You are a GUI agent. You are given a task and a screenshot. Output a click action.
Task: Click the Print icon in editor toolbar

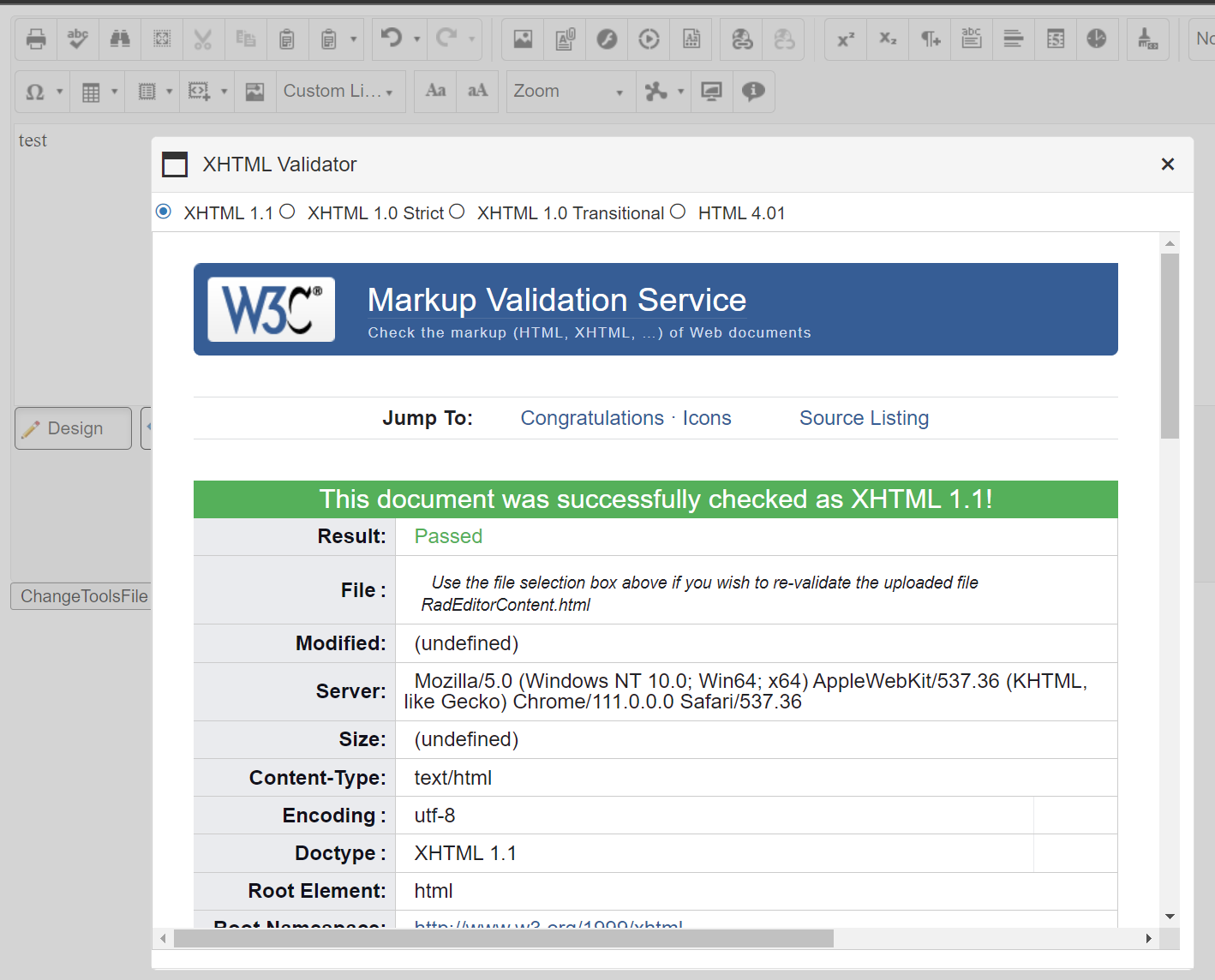(x=36, y=39)
